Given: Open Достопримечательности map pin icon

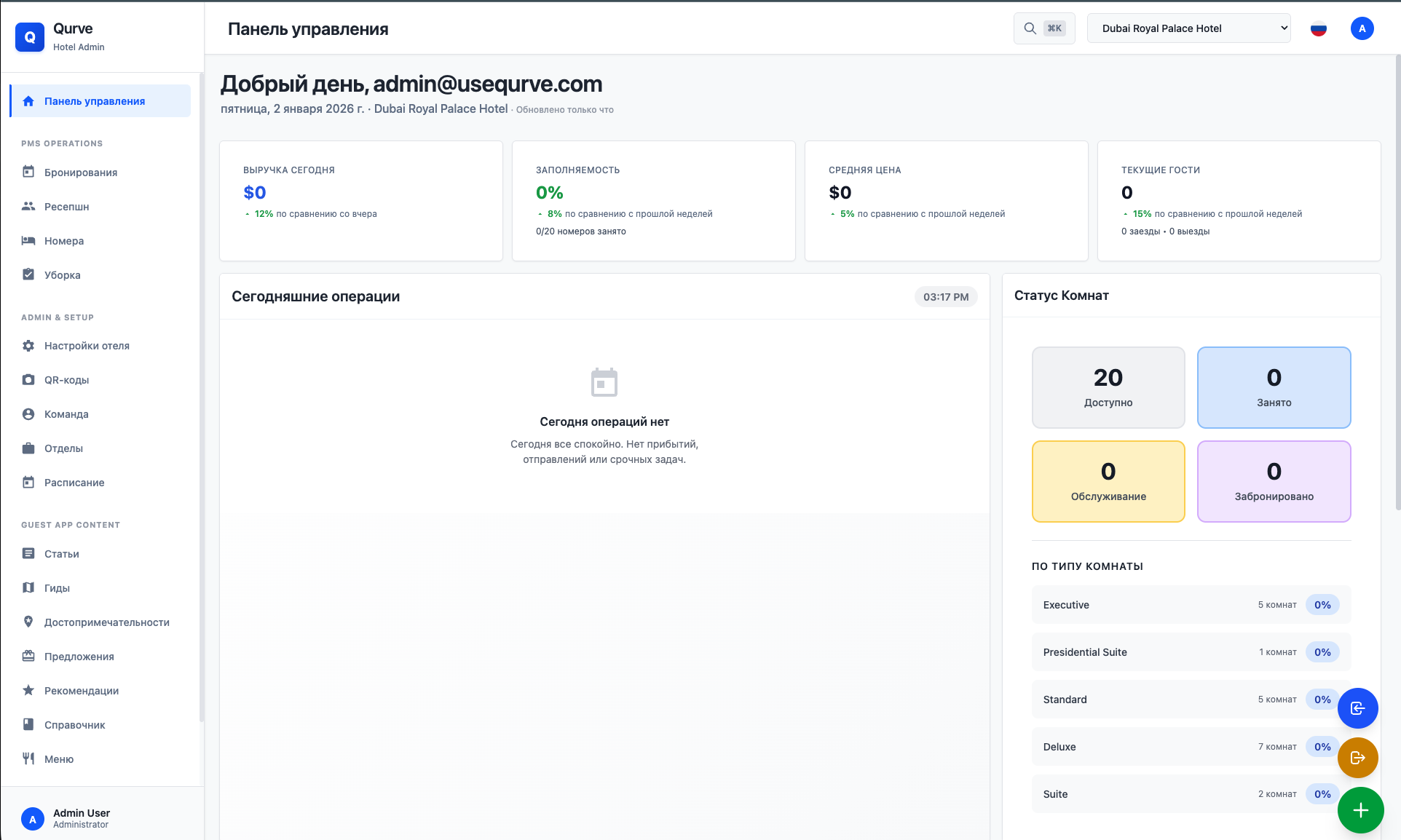Looking at the screenshot, I should [28, 622].
